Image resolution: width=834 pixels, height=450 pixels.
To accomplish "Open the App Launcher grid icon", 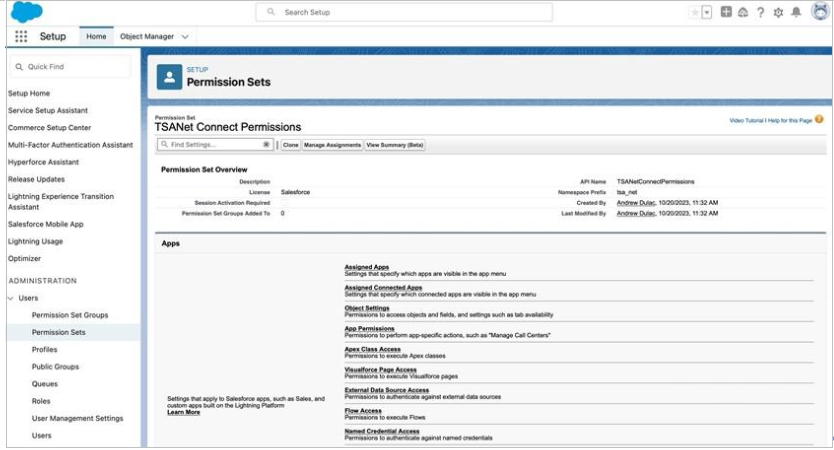I will coord(21,36).
